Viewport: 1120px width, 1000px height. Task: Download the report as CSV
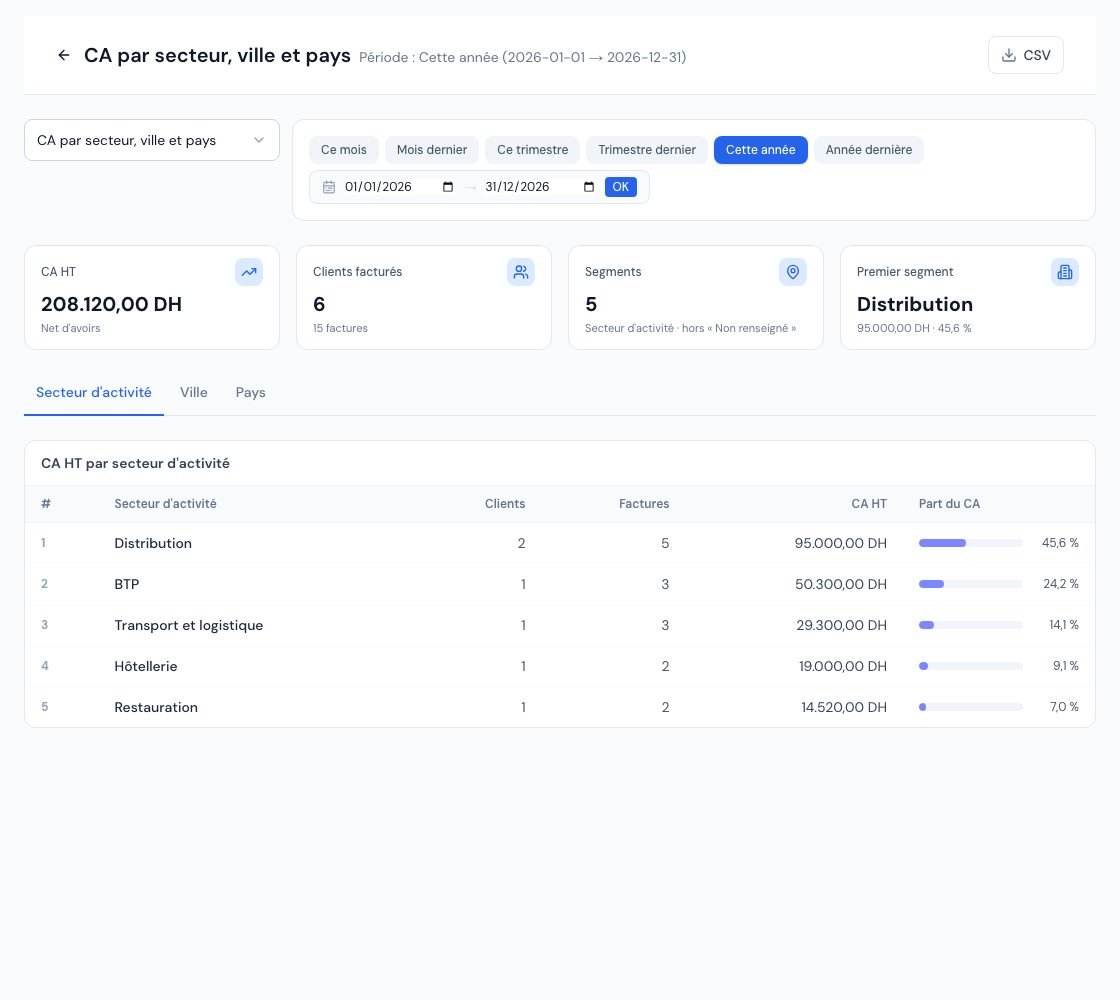[1026, 55]
